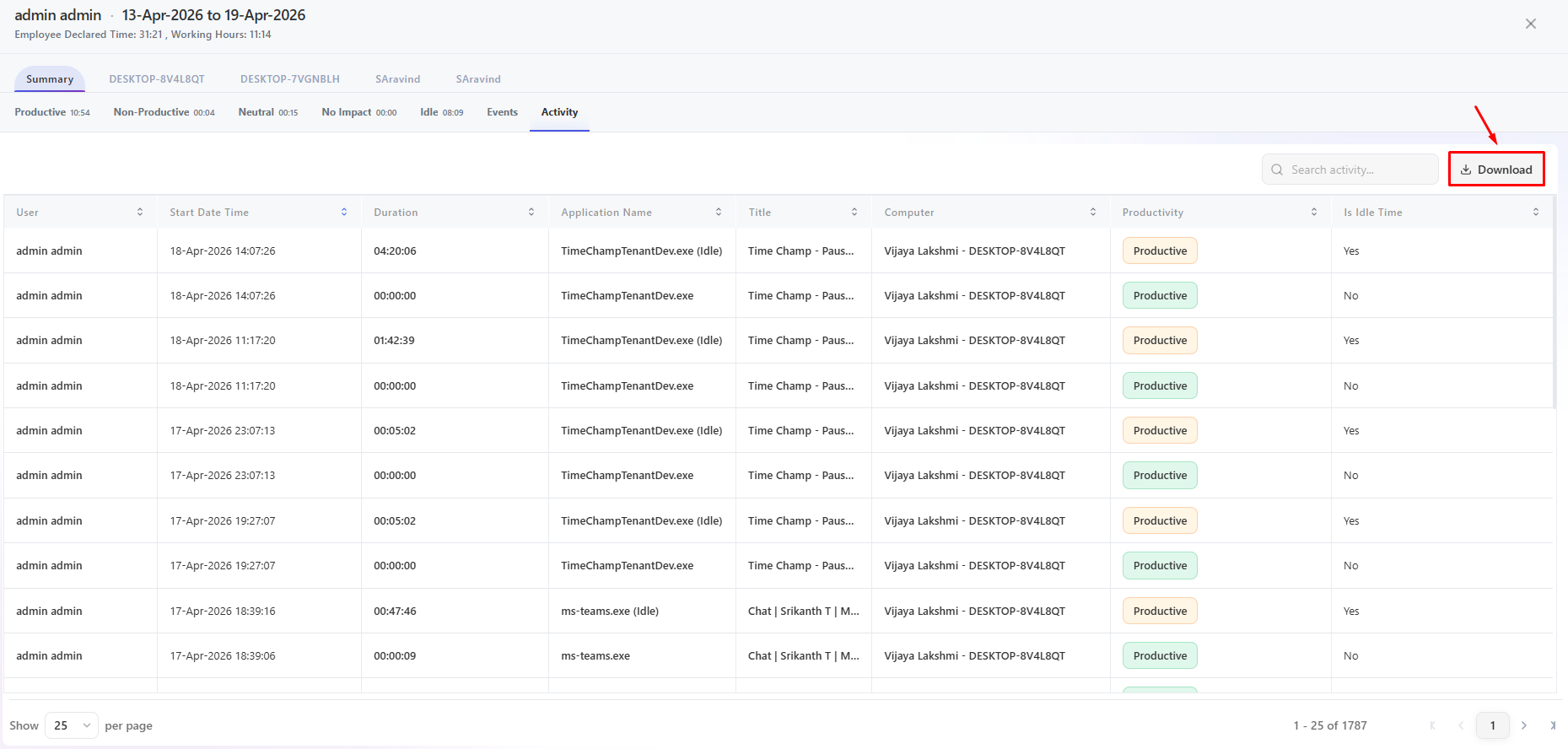Click duration 00:47:46 cell
1568x749 pixels.
pos(396,612)
